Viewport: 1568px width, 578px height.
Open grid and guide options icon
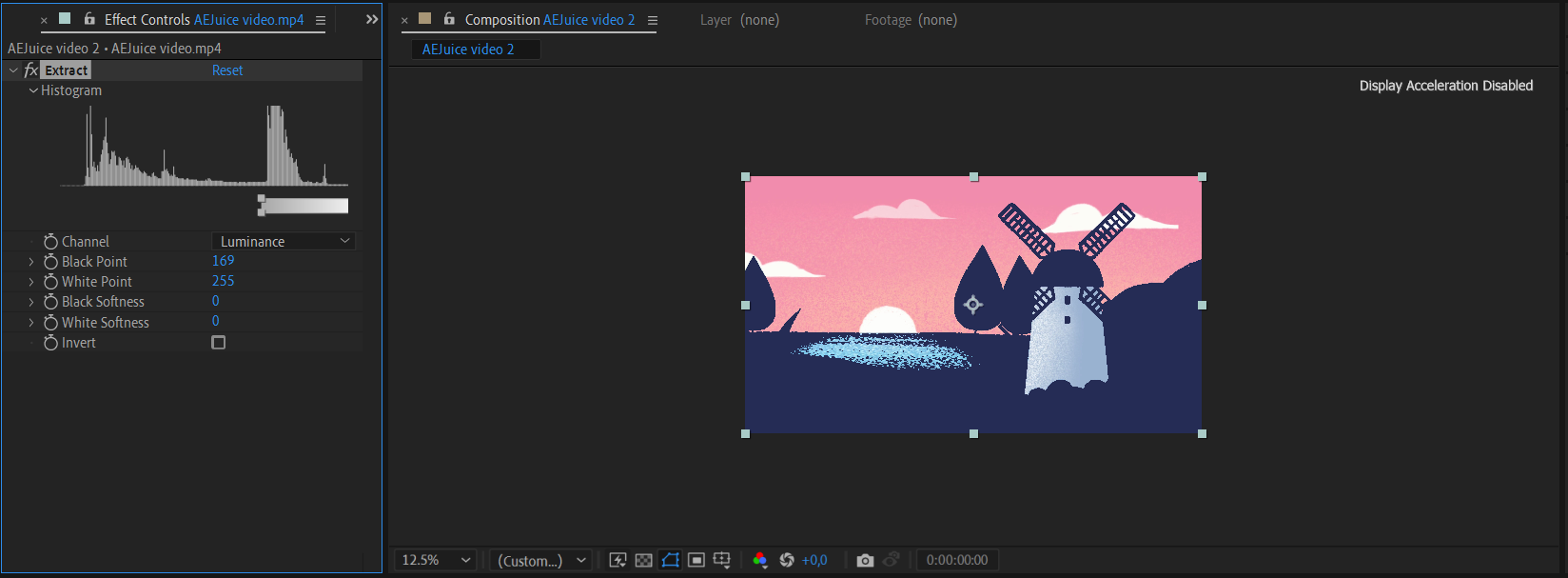tap(722, 560)
